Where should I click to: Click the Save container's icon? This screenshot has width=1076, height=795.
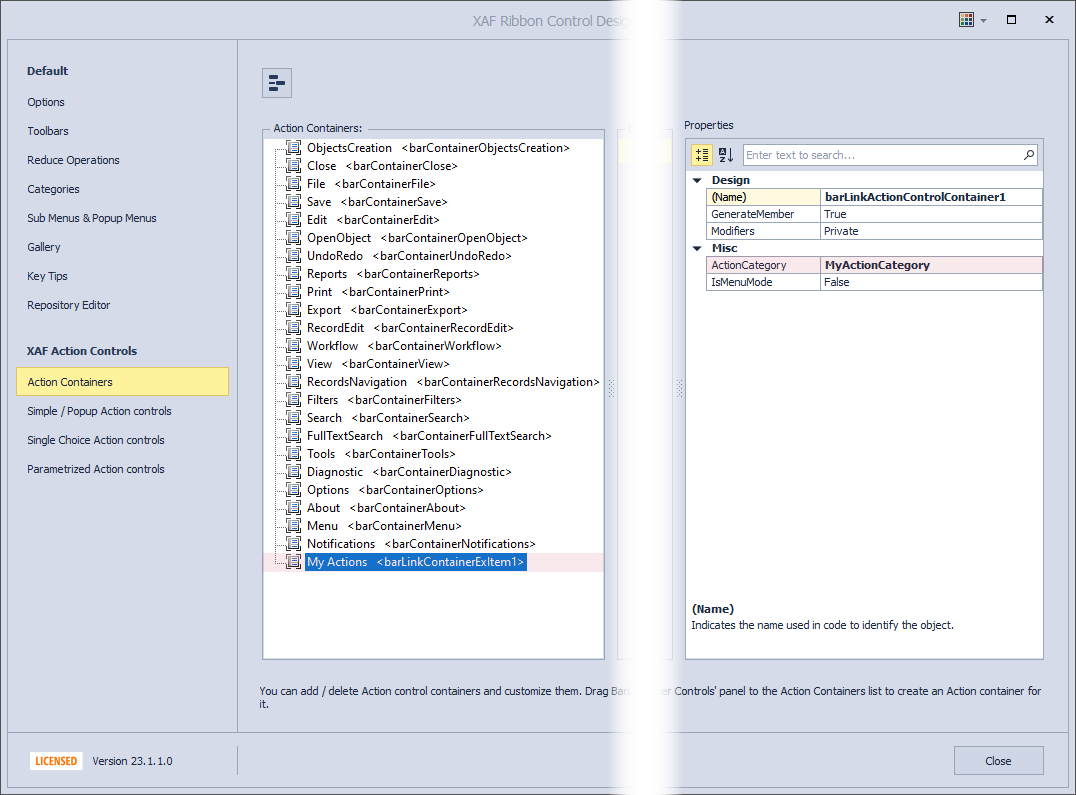294,202
